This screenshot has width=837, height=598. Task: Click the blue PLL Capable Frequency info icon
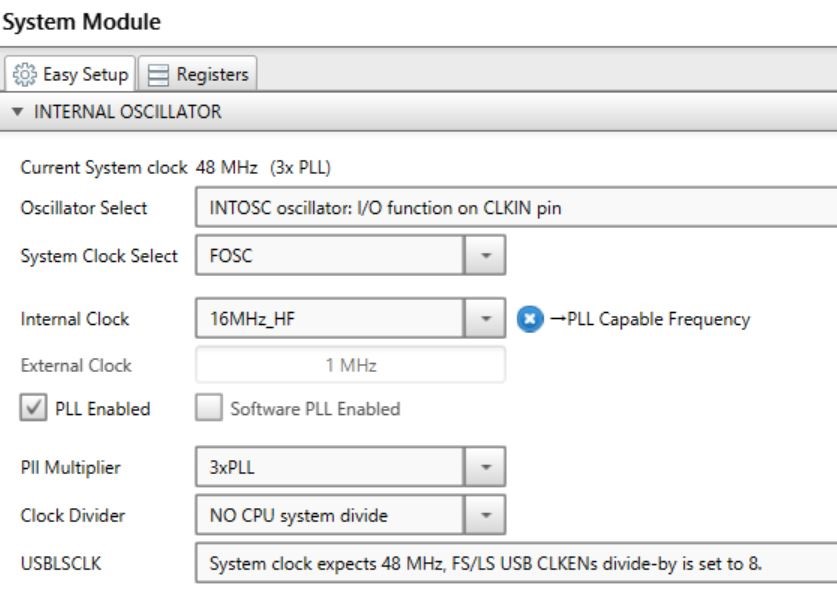pyautogui.click(x=531, y=320)
